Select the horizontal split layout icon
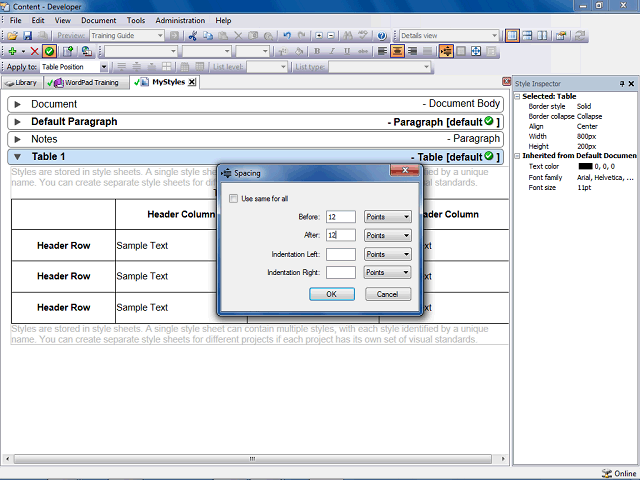The image size is (640, 480). (x=527, y=36)
